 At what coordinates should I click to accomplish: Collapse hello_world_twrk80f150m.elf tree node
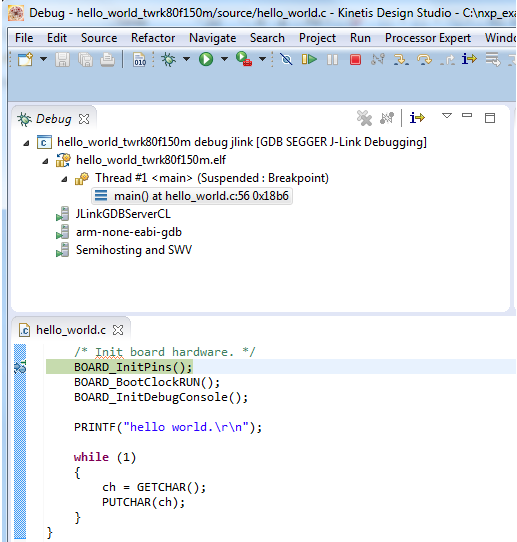tap(45, 161)
